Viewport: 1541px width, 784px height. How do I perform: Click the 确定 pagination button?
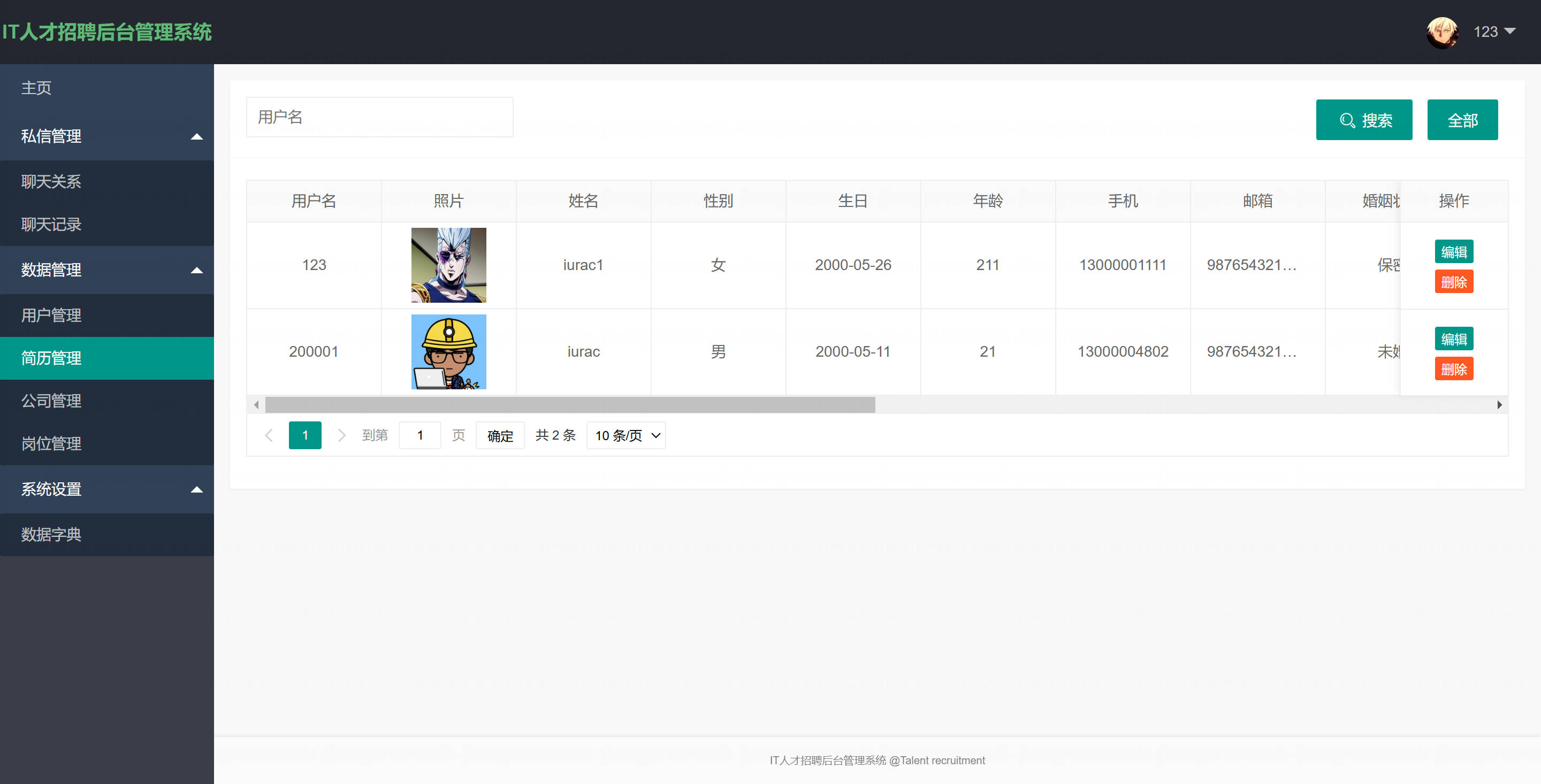[x=500, y=435]
